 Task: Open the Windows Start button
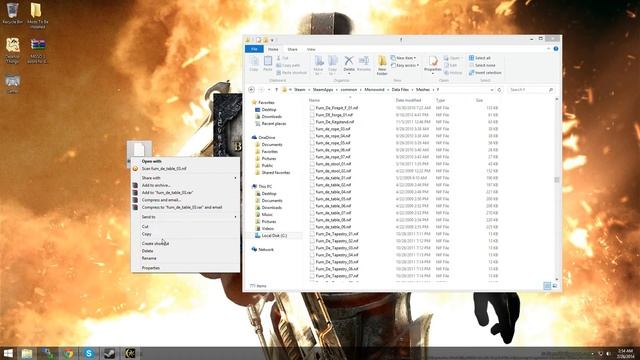click(x=8, y=353)
